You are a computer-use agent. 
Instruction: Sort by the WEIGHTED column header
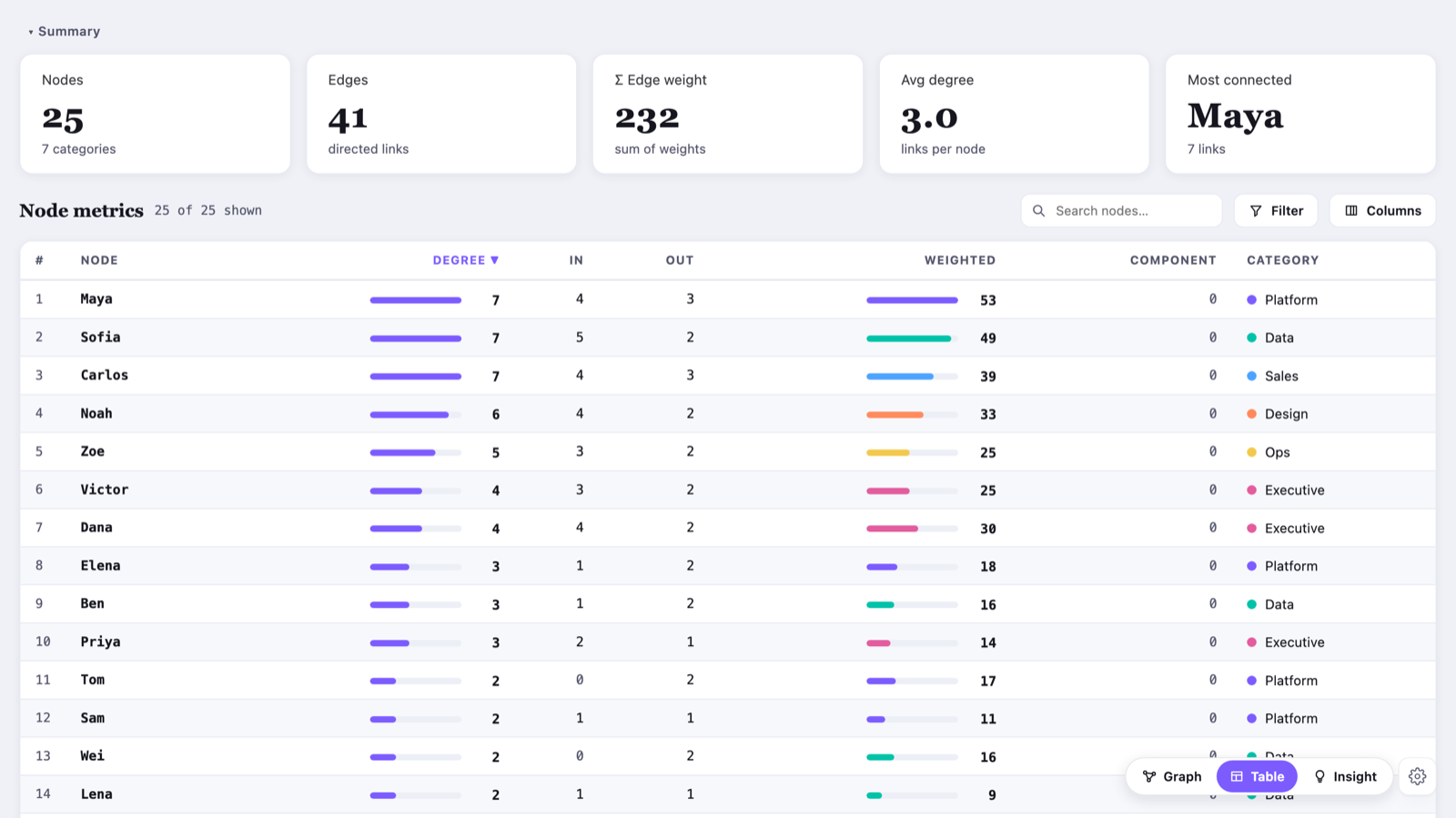(960, 260)
